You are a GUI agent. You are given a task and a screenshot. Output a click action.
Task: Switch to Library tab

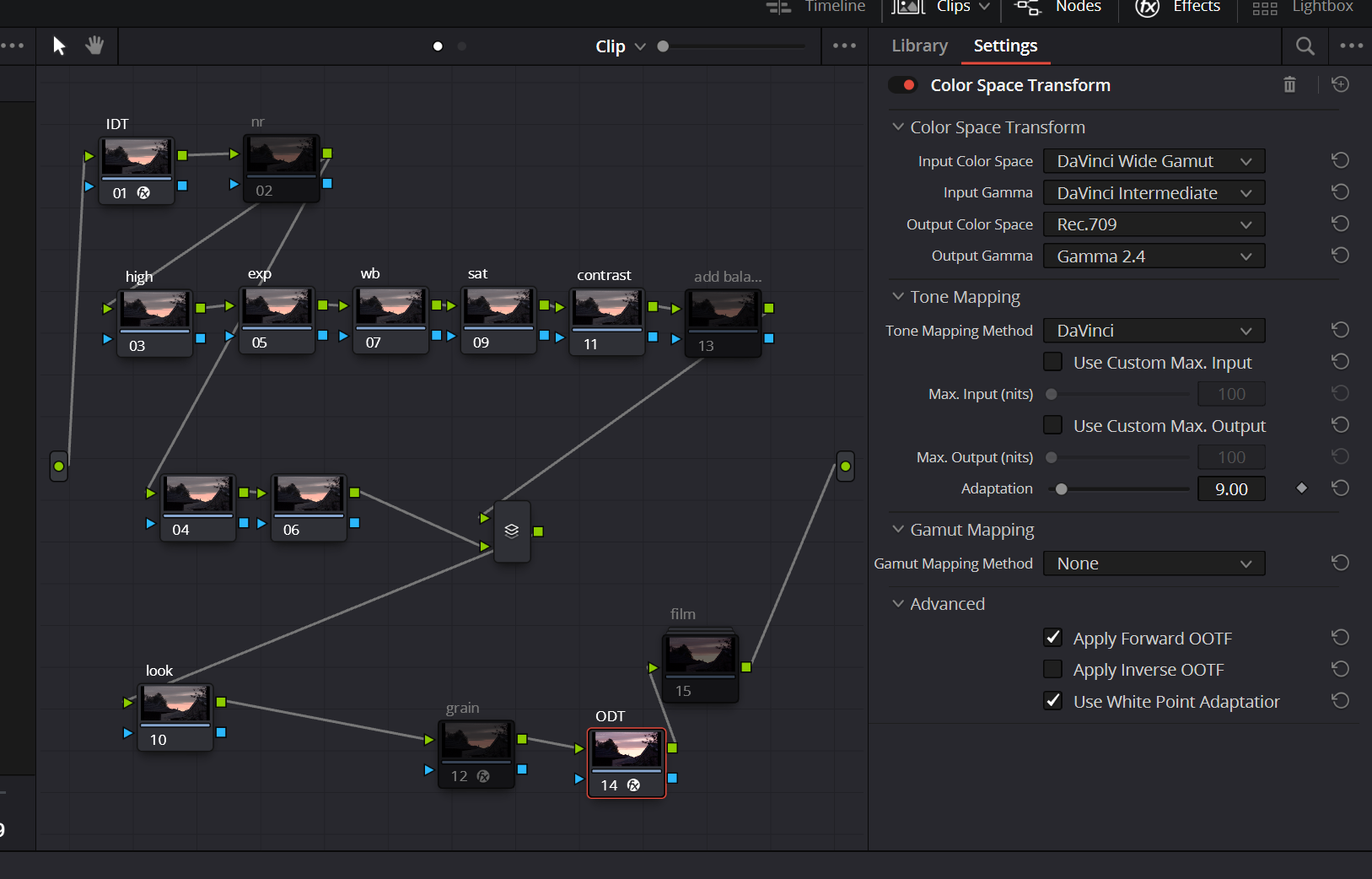tap(919, 46)
